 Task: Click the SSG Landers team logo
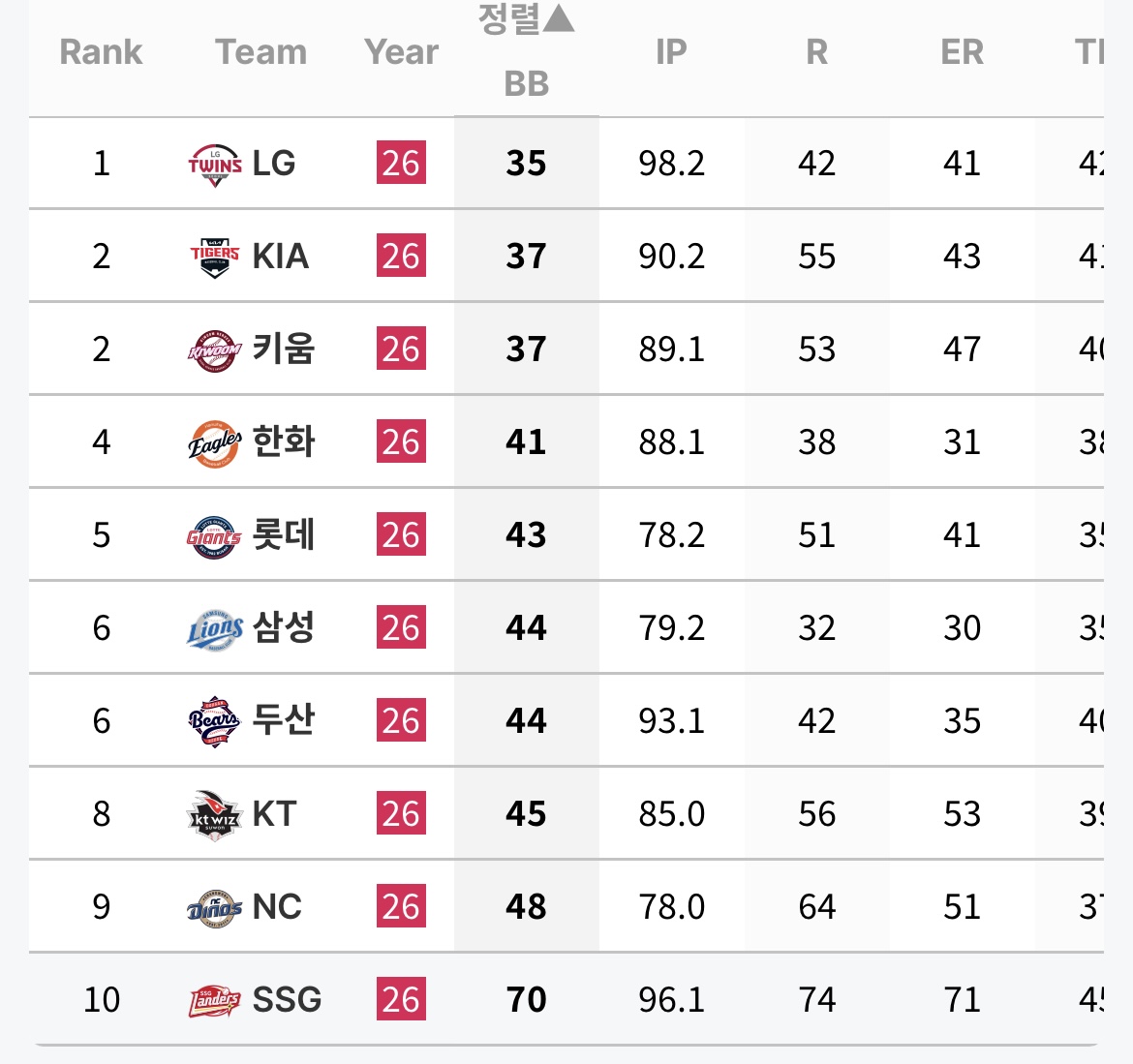click(x=215, y=1001)
